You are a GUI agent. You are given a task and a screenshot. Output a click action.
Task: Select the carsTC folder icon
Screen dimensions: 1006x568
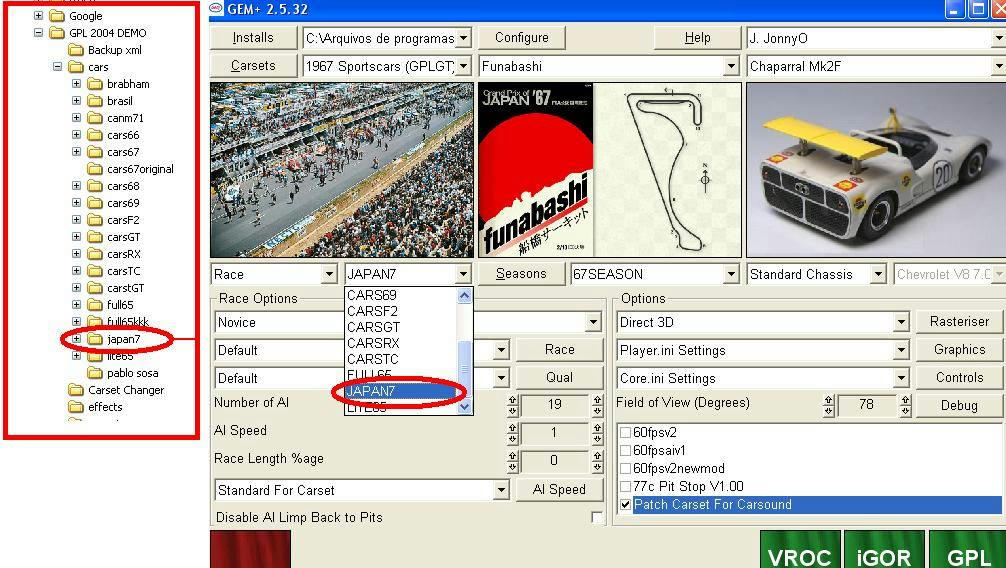click(x=96, y=271)
